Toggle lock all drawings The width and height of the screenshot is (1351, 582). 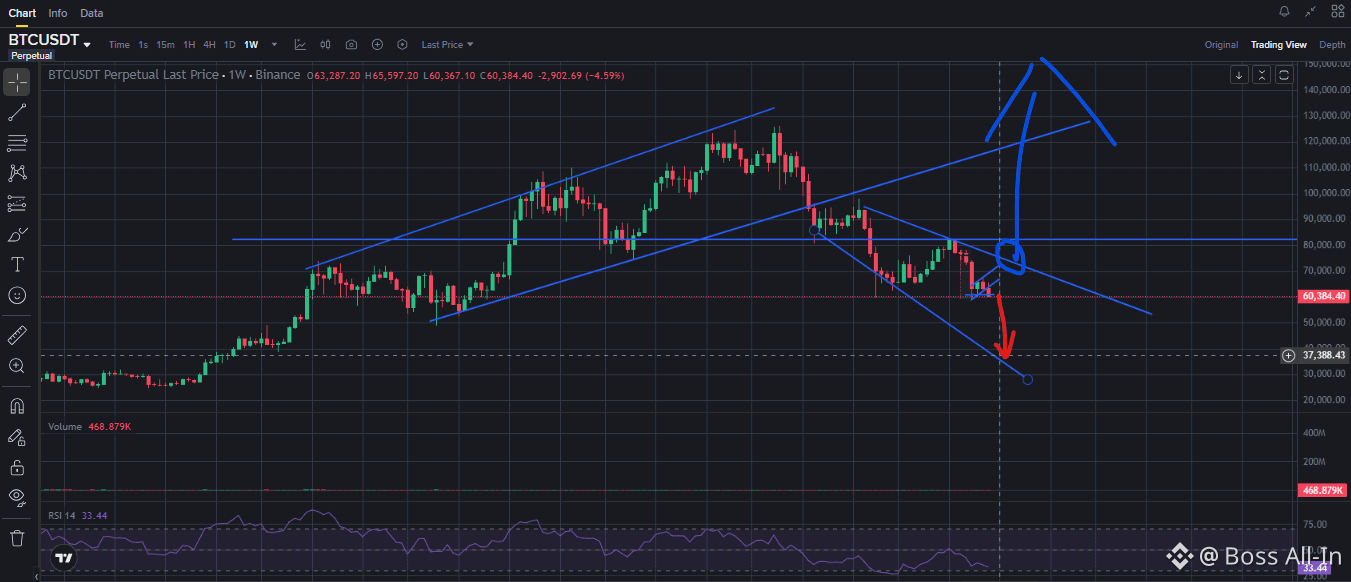point(16,467)
